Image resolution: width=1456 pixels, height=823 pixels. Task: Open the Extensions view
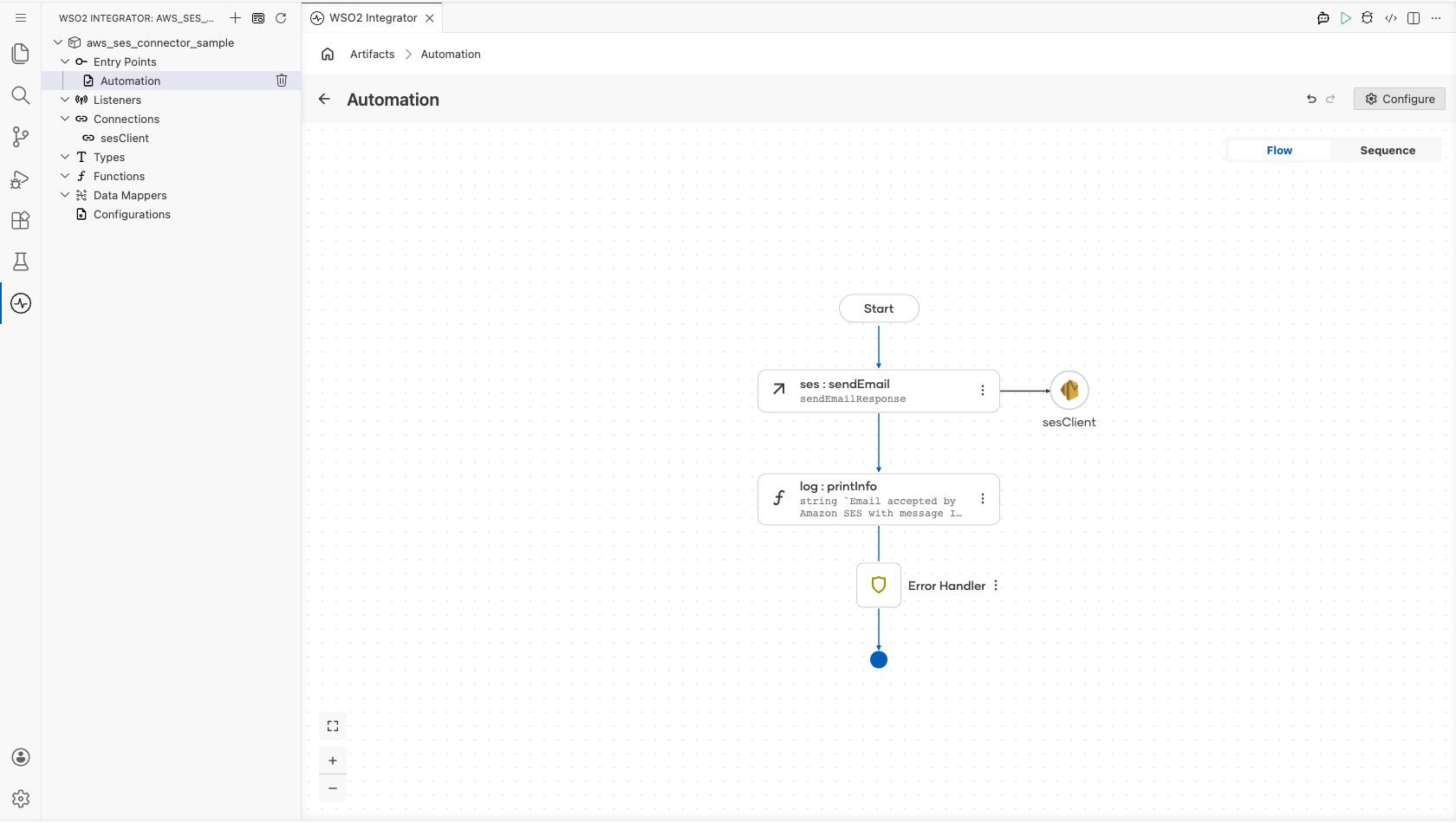point(21,220)
